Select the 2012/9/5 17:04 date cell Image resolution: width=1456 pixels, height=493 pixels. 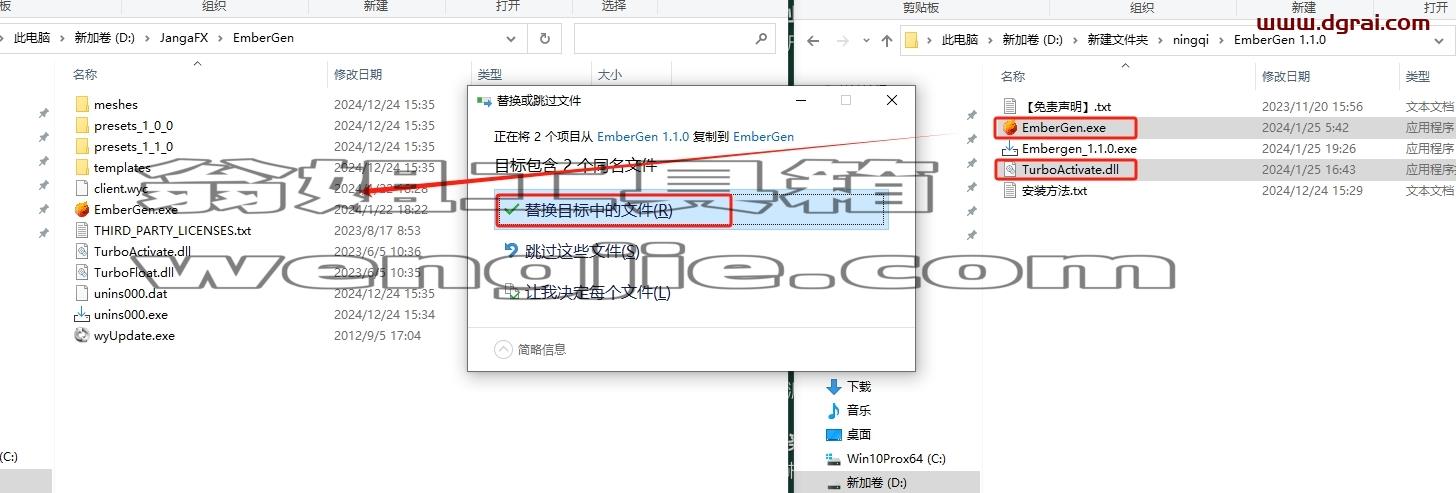tap(377, 335)
